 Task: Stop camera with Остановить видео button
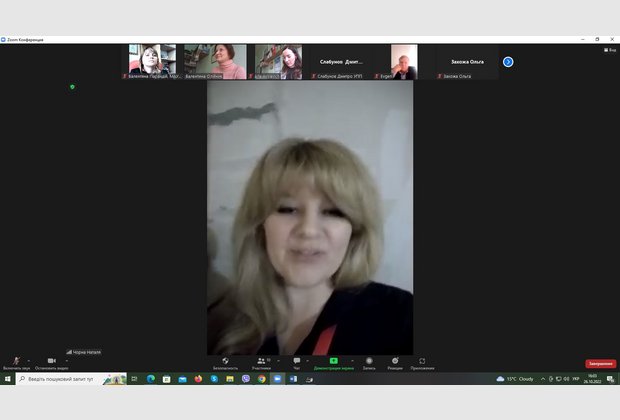pyautogui.click(x=51, y=363)
